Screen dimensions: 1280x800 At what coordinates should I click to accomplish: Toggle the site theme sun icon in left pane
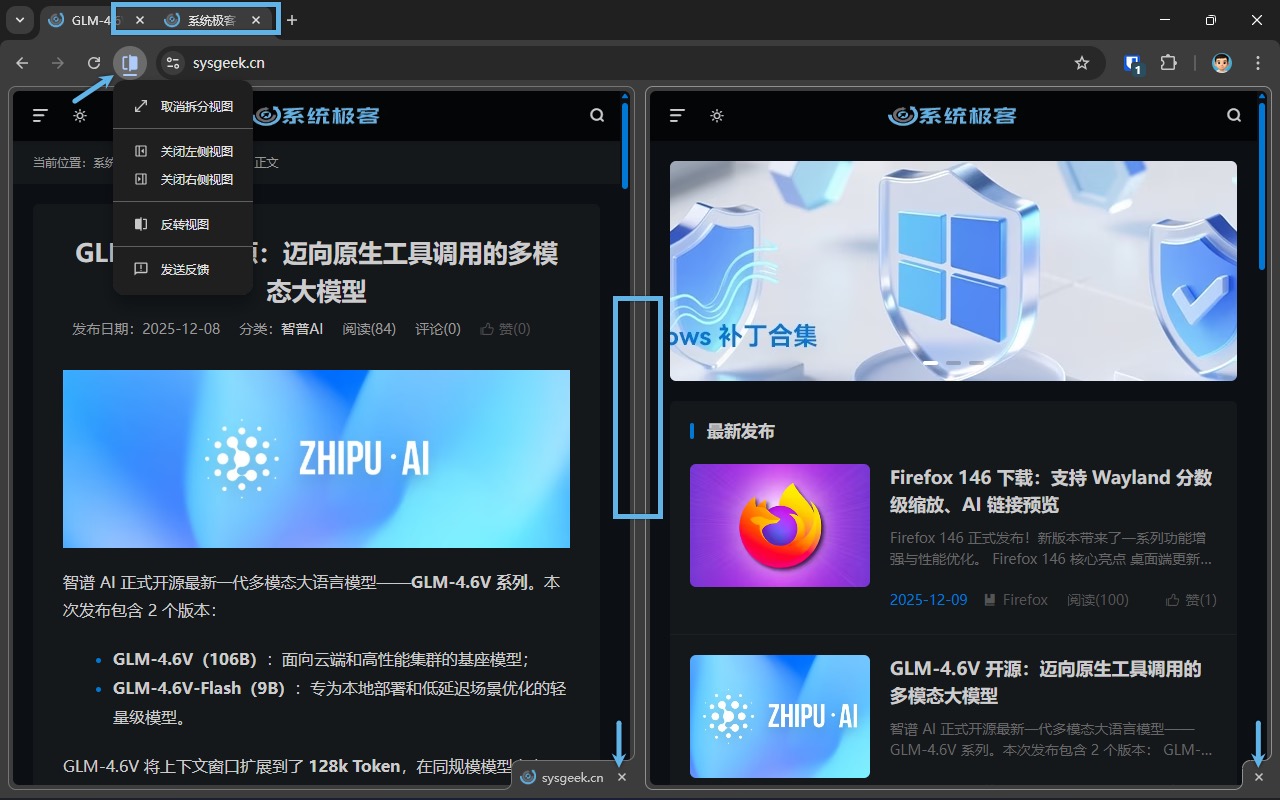pyautogui.click(x=80, y=115)
